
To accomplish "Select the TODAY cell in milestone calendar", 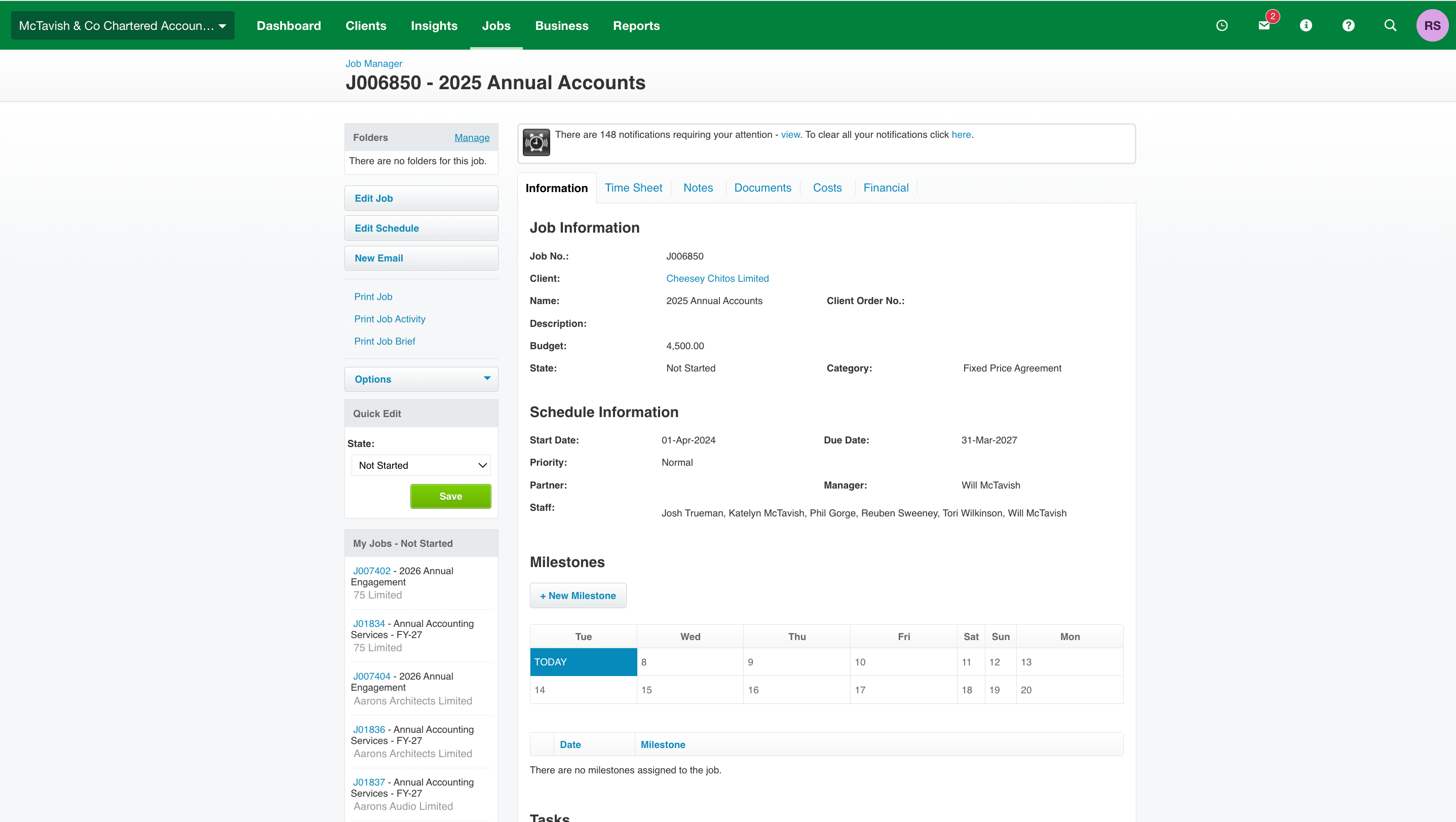I will coord(583,662).
